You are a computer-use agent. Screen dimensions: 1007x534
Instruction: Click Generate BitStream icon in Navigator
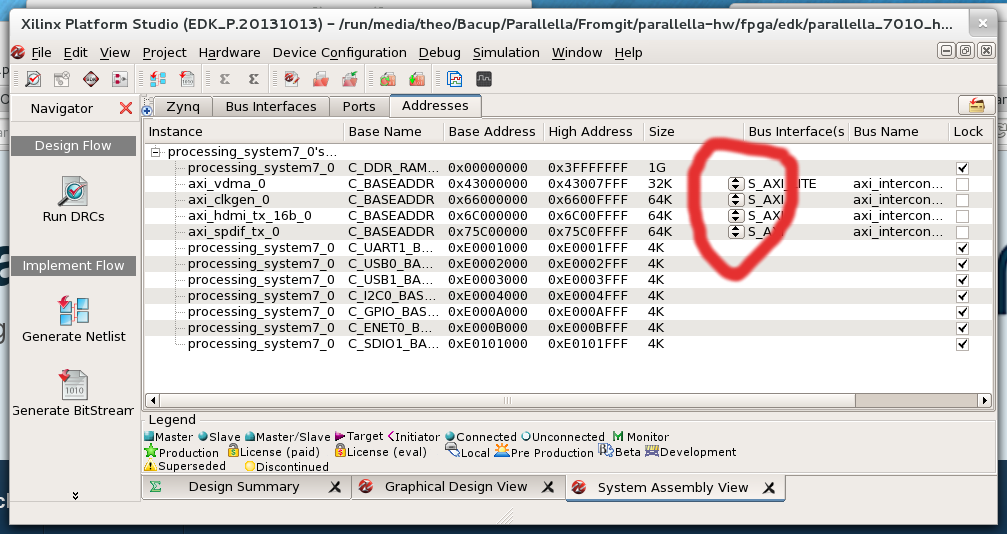73,384
